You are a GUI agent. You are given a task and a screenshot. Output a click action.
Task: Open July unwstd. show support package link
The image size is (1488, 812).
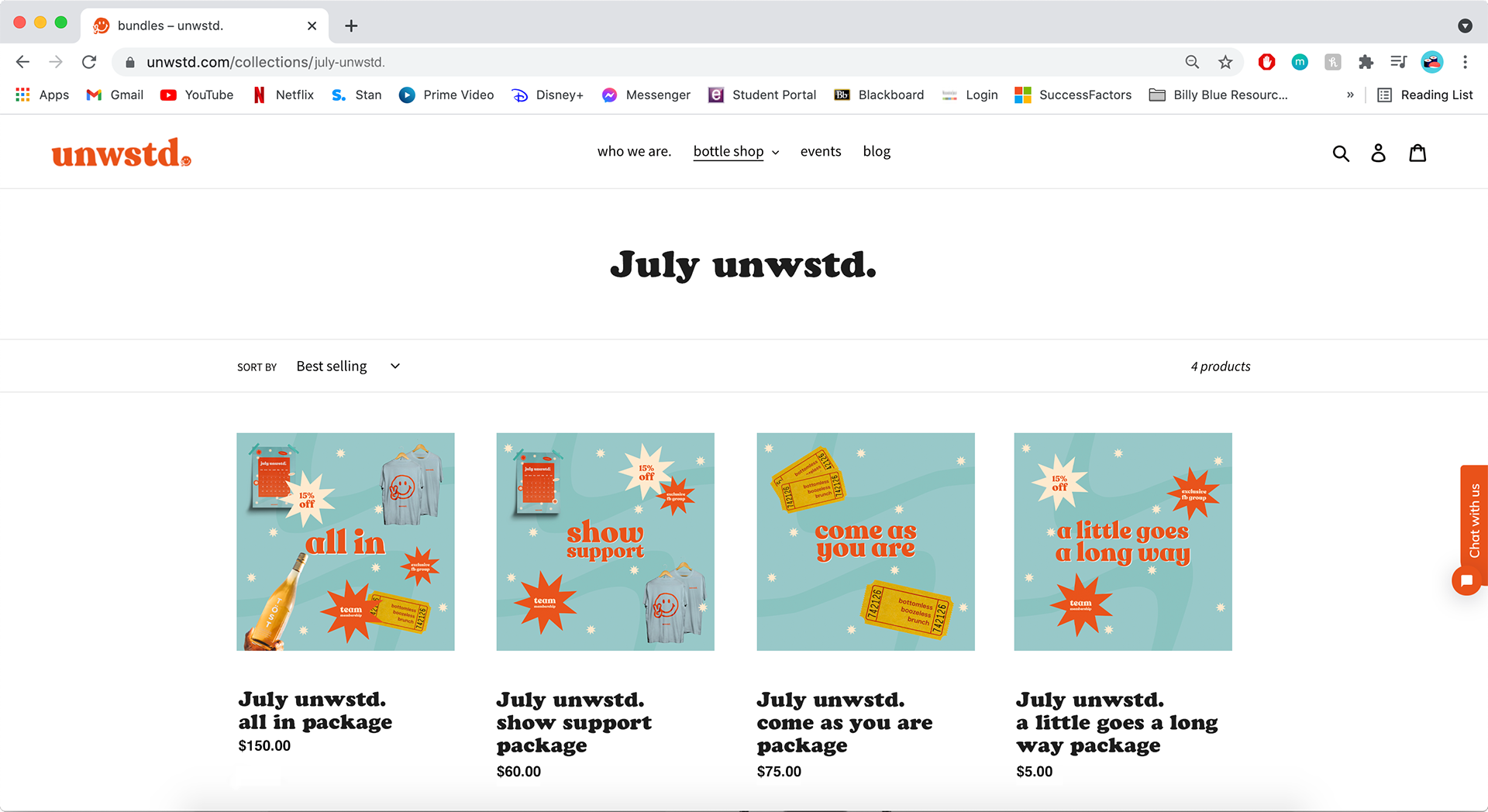tap(574, 722)
